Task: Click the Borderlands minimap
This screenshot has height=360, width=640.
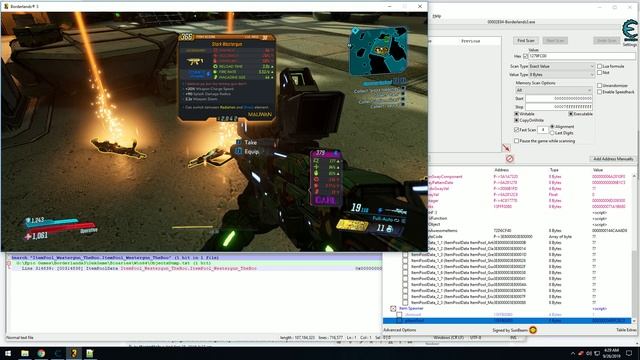Action: point(378,51)
